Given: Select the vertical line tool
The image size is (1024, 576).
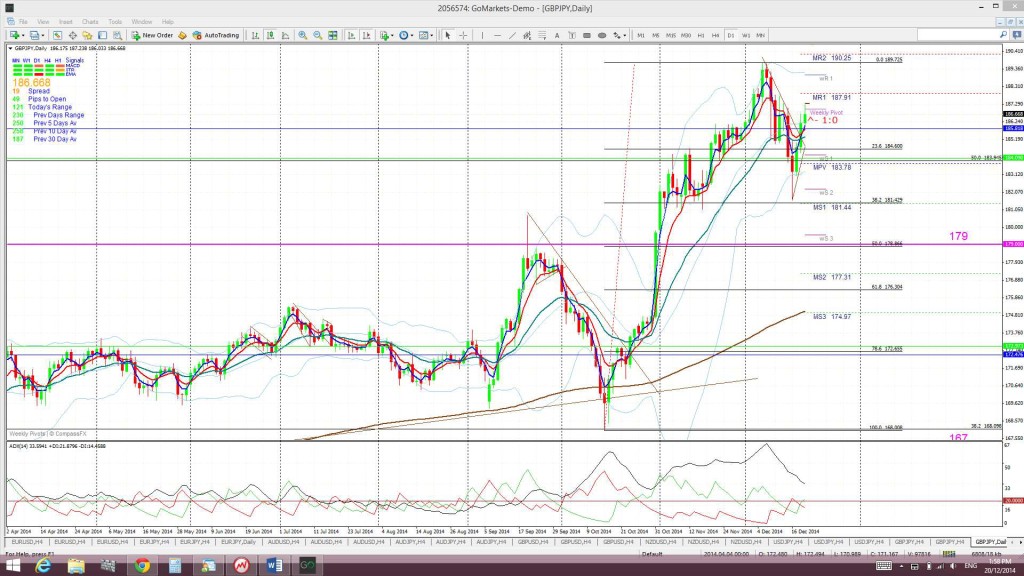Looking at the screenshot, I should click(x=482, y=35).
